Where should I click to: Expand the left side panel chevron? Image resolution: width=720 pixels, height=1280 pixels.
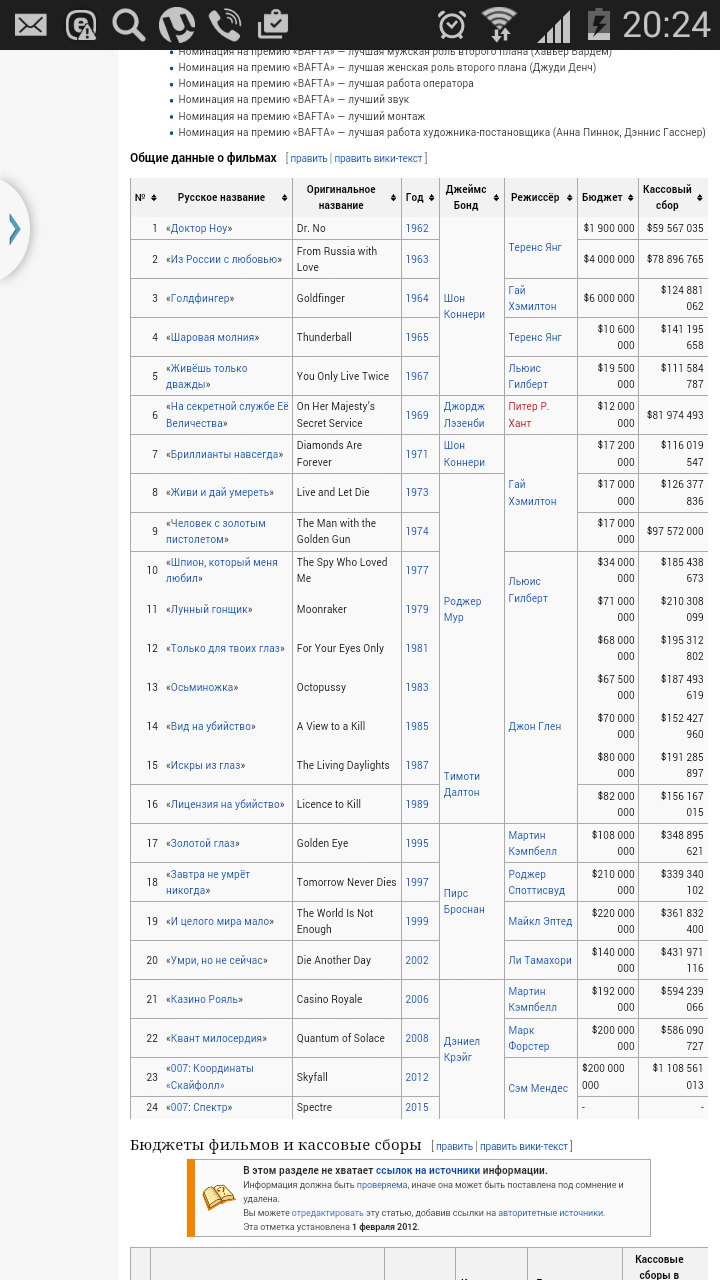pyautogui.click(x=14, y=230)
